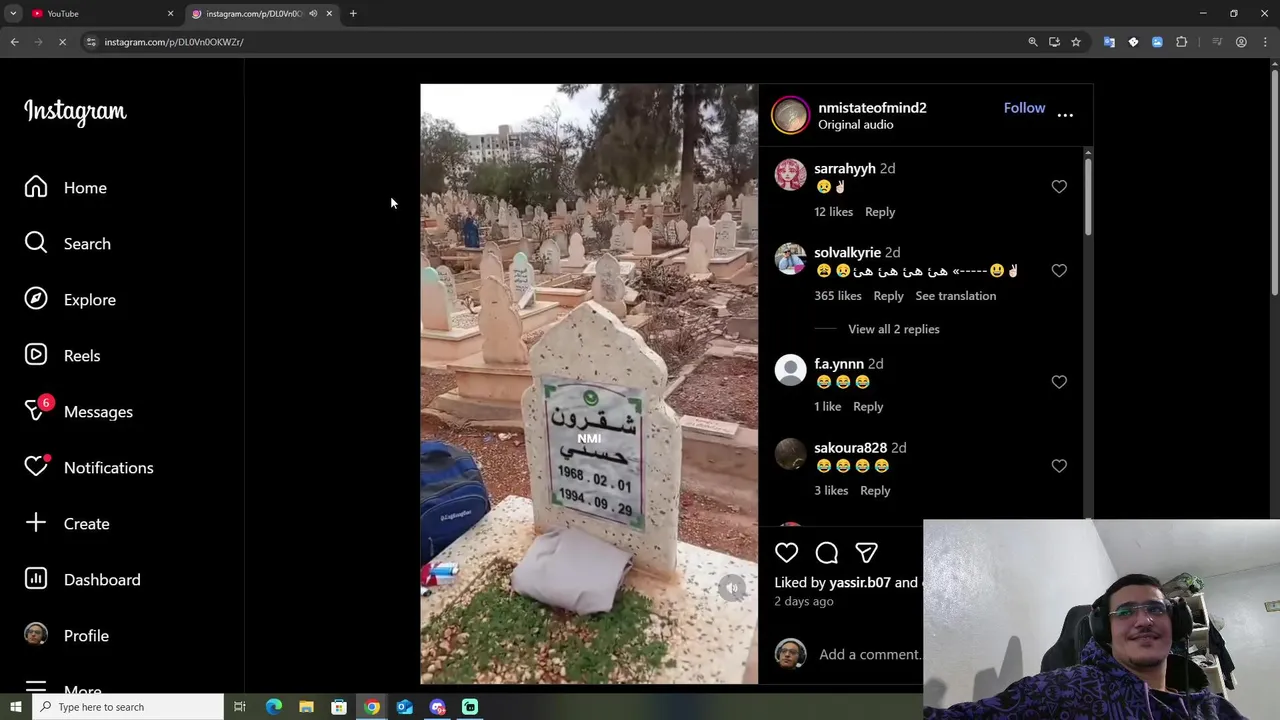Click the Instagram logo wordmark

click(x=75, y=111)
